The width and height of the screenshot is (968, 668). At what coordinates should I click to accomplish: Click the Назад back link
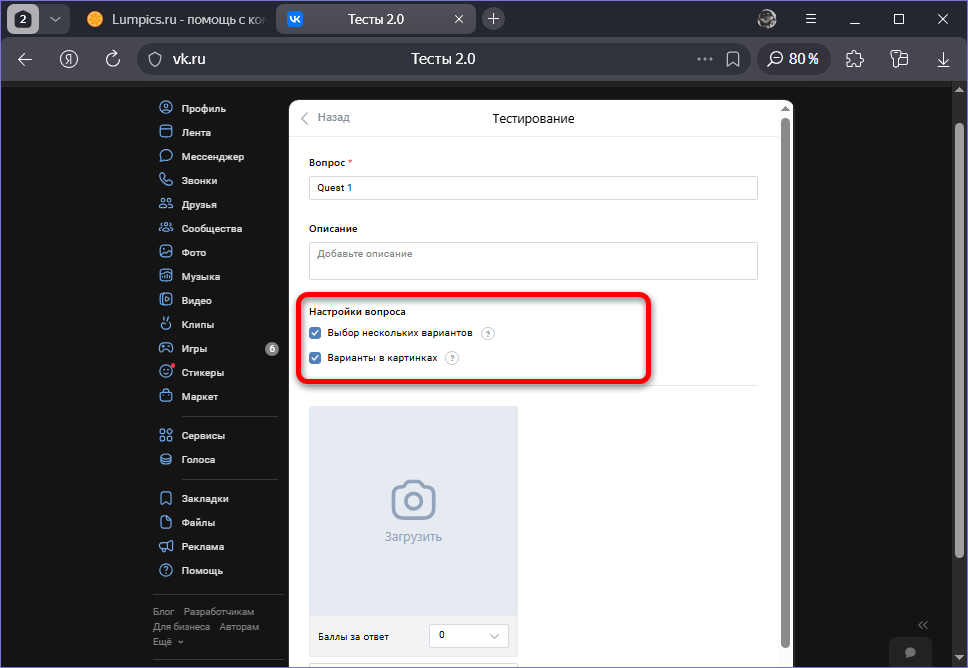click(x=325, y=118)
